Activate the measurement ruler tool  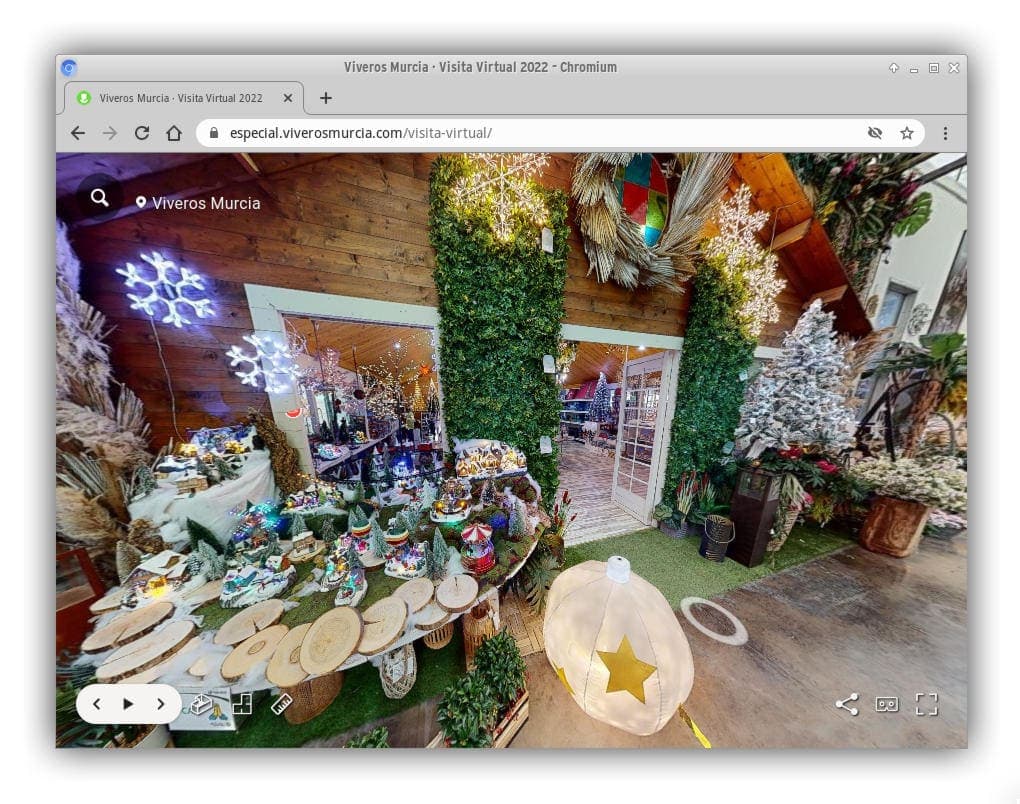[x=281, y=704]
